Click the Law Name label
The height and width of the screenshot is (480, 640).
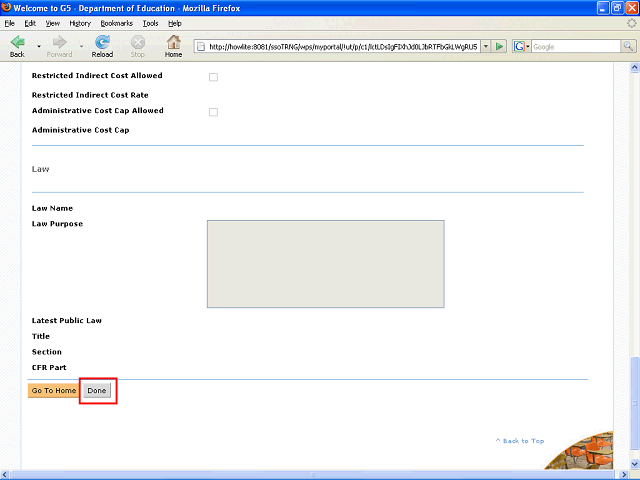pos(52,208)
